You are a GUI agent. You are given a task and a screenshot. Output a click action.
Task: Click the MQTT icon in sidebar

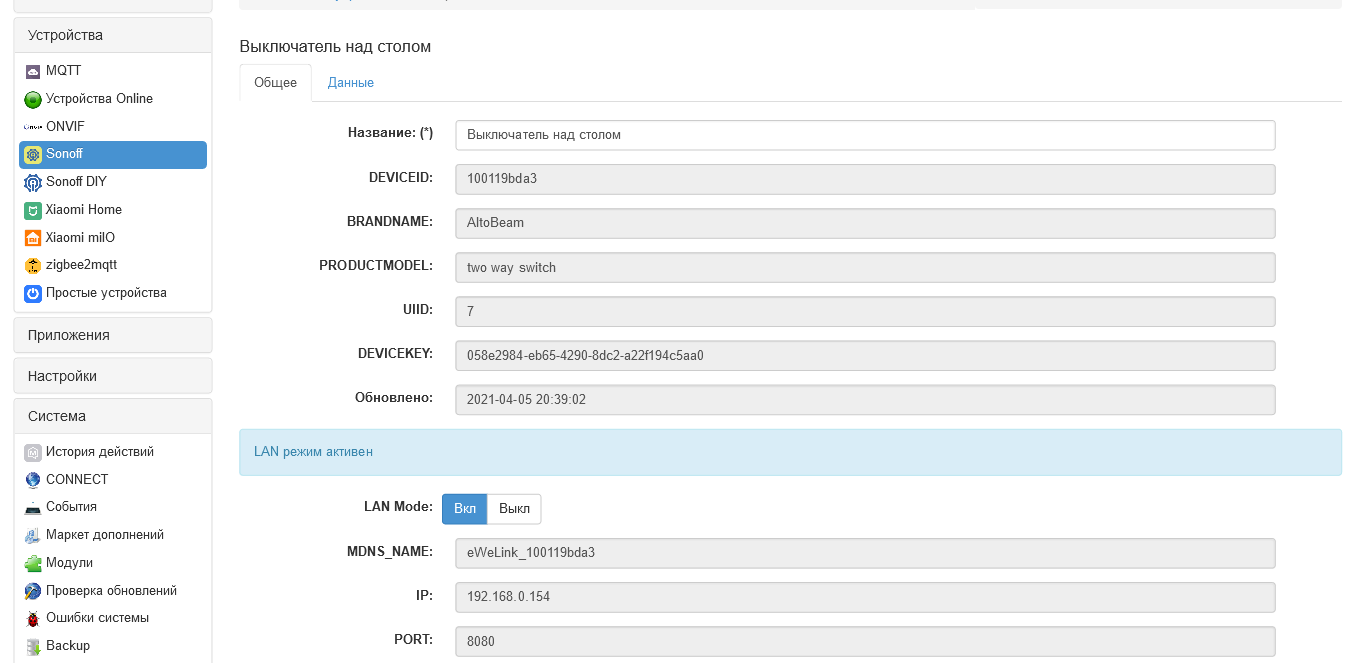tap(33, 71)
